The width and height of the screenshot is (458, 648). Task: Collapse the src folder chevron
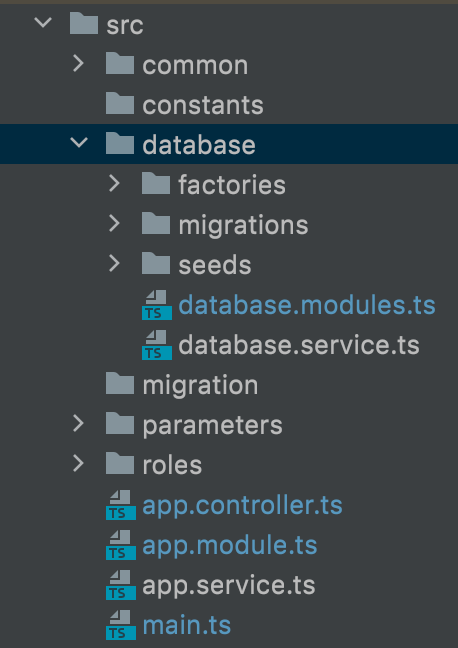[43, 22]
